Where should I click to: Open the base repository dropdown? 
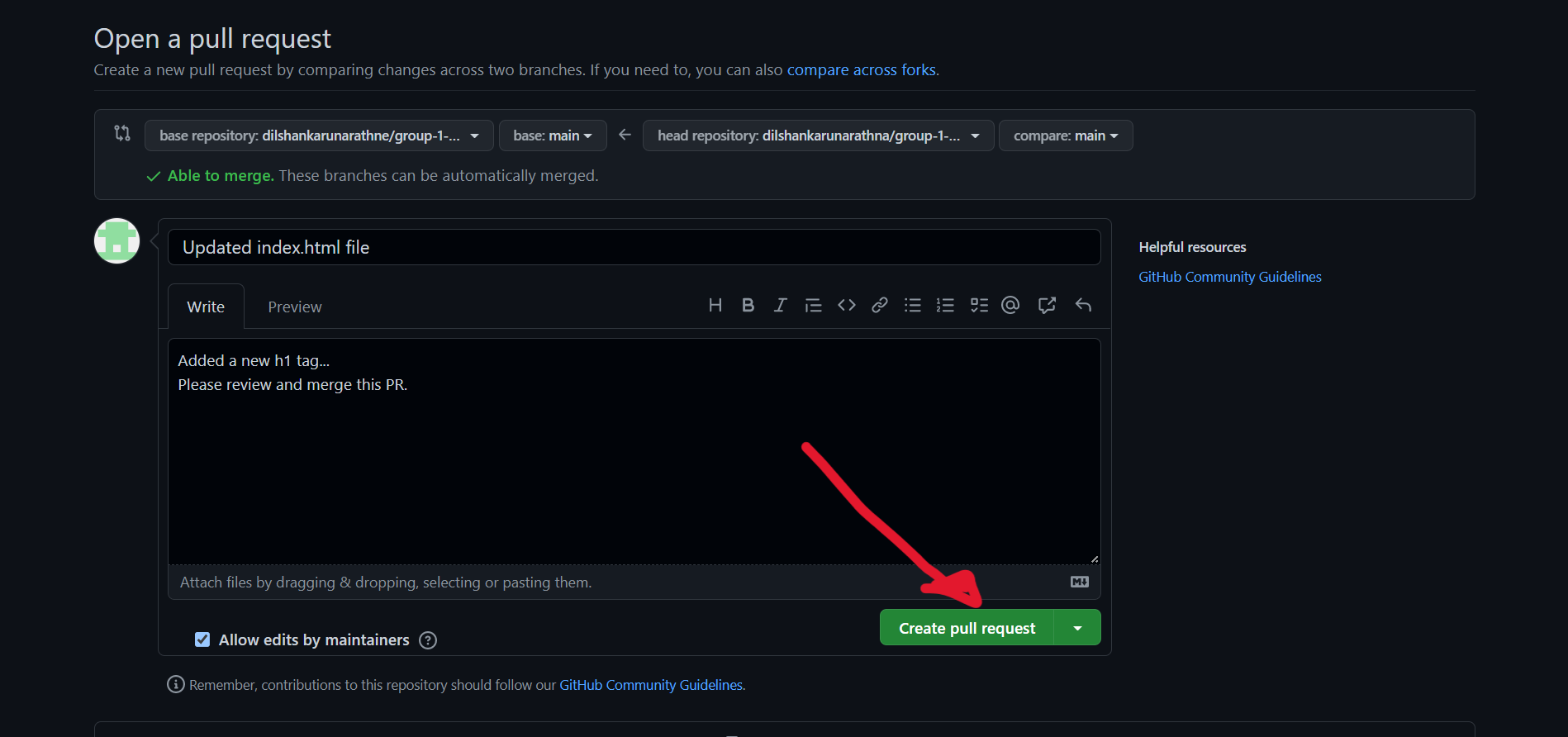(319, 136)
